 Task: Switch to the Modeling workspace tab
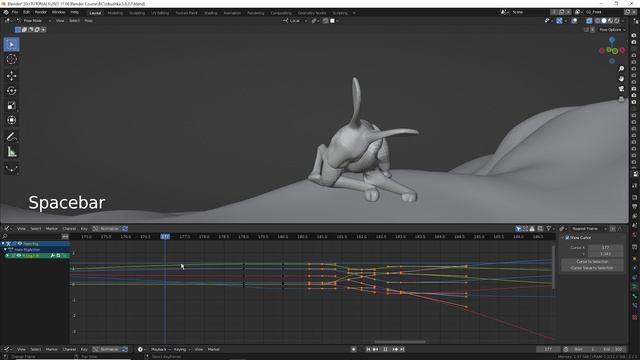(x=115, y=13)
